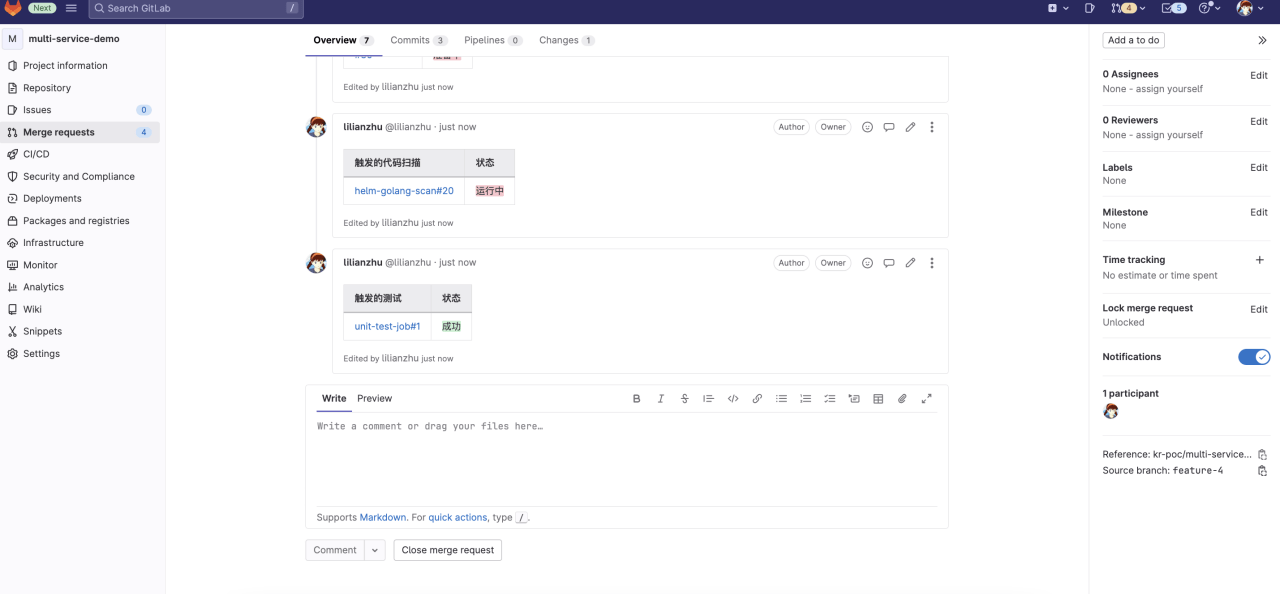1280x594 pixels.
Task: Open the dropdown arrow beside Comment button
Action: (375, 550)
